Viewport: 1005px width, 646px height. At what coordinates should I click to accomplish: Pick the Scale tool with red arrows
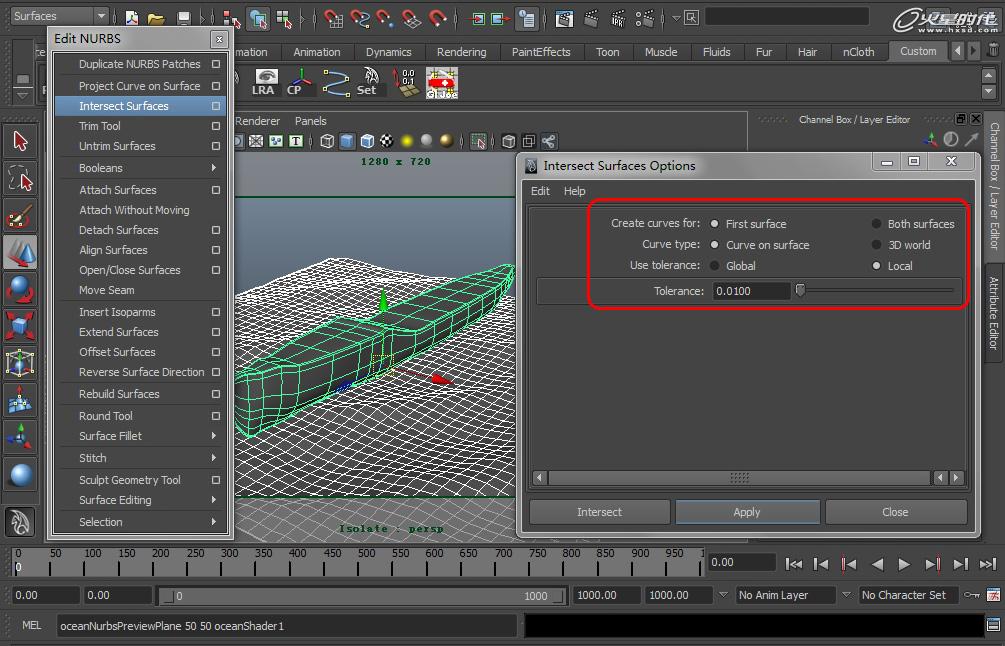point(21,324)
